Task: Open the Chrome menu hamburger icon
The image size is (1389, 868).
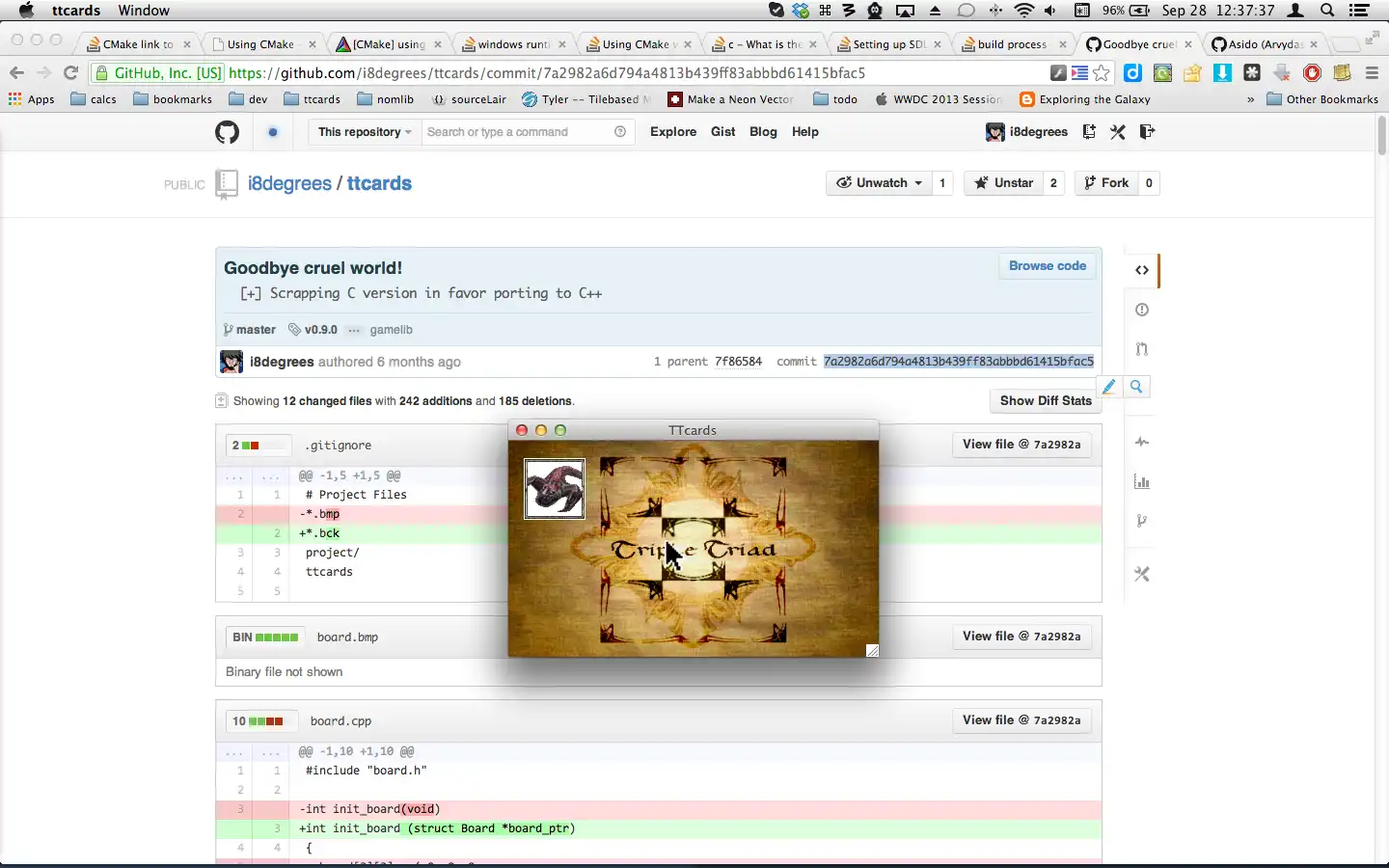Action: point(1372,72)
